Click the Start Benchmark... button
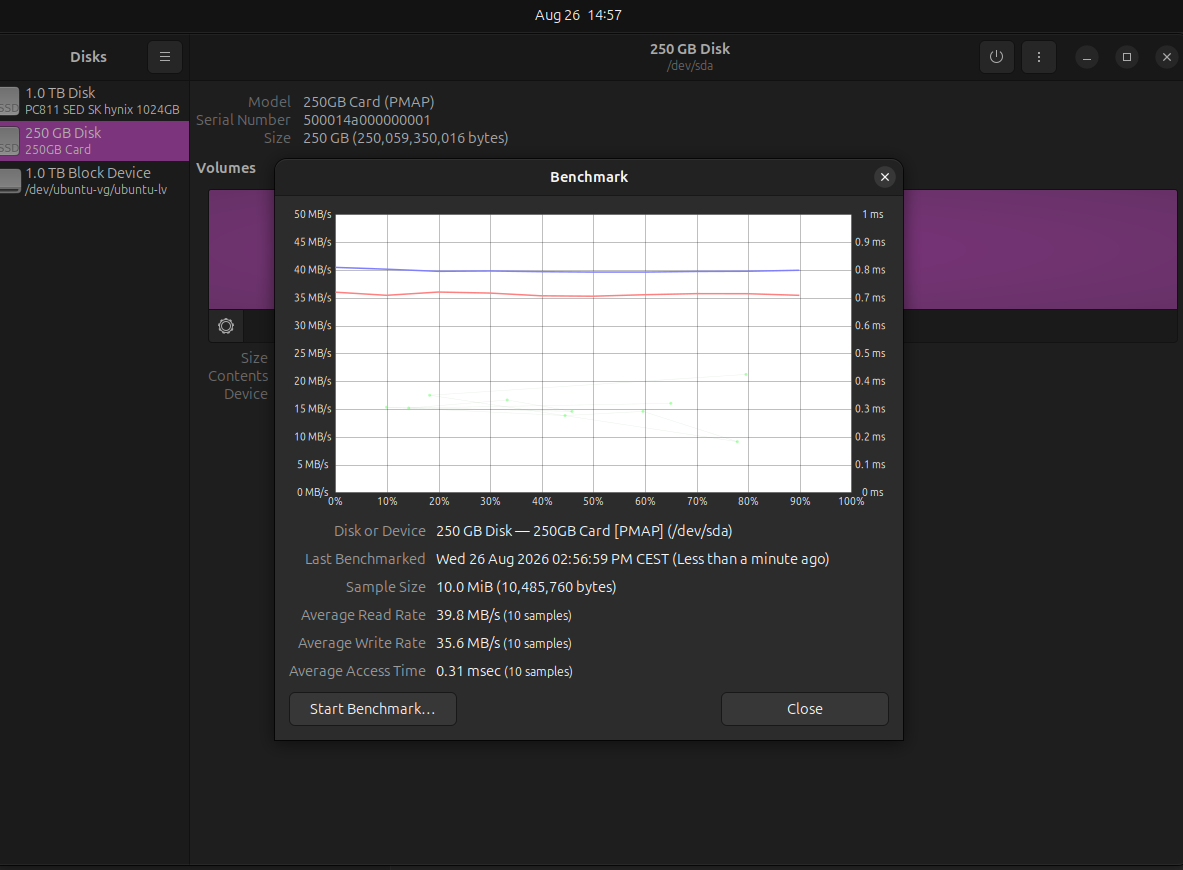1183x870 pixels. pos(373,709)
